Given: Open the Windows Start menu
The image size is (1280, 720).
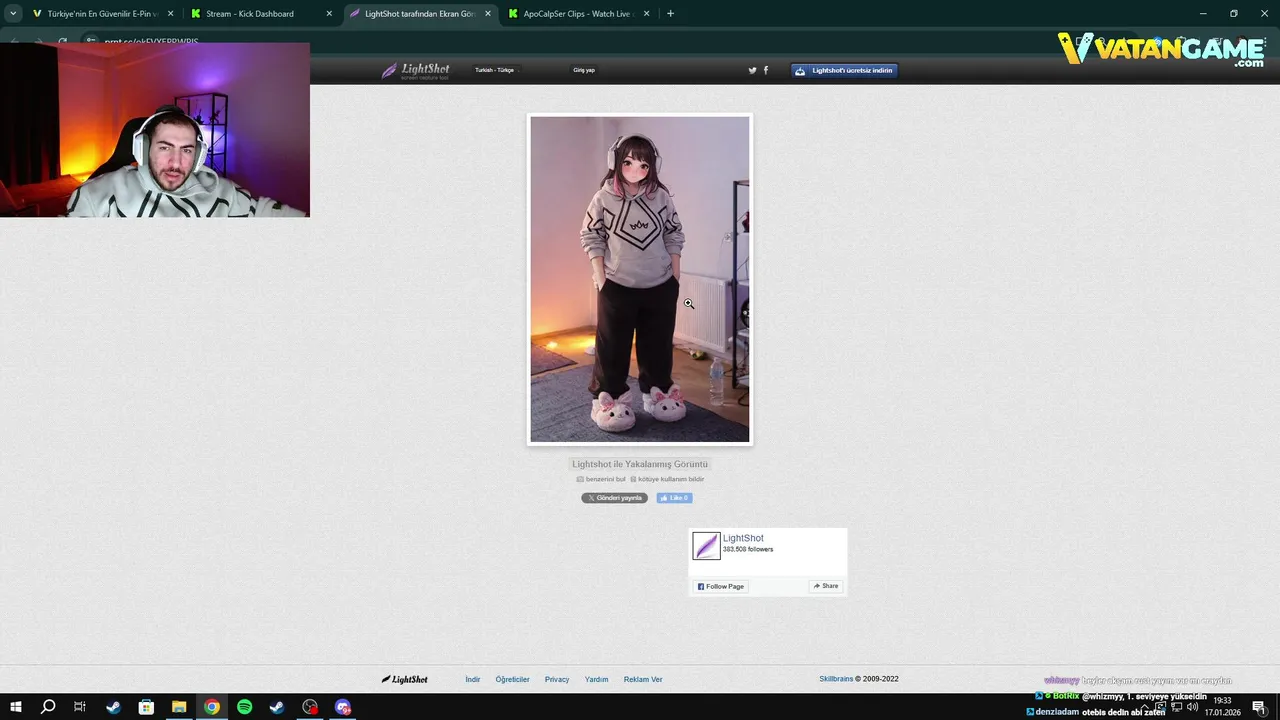Looking at the screenshot, I should (x=15, y=707).
